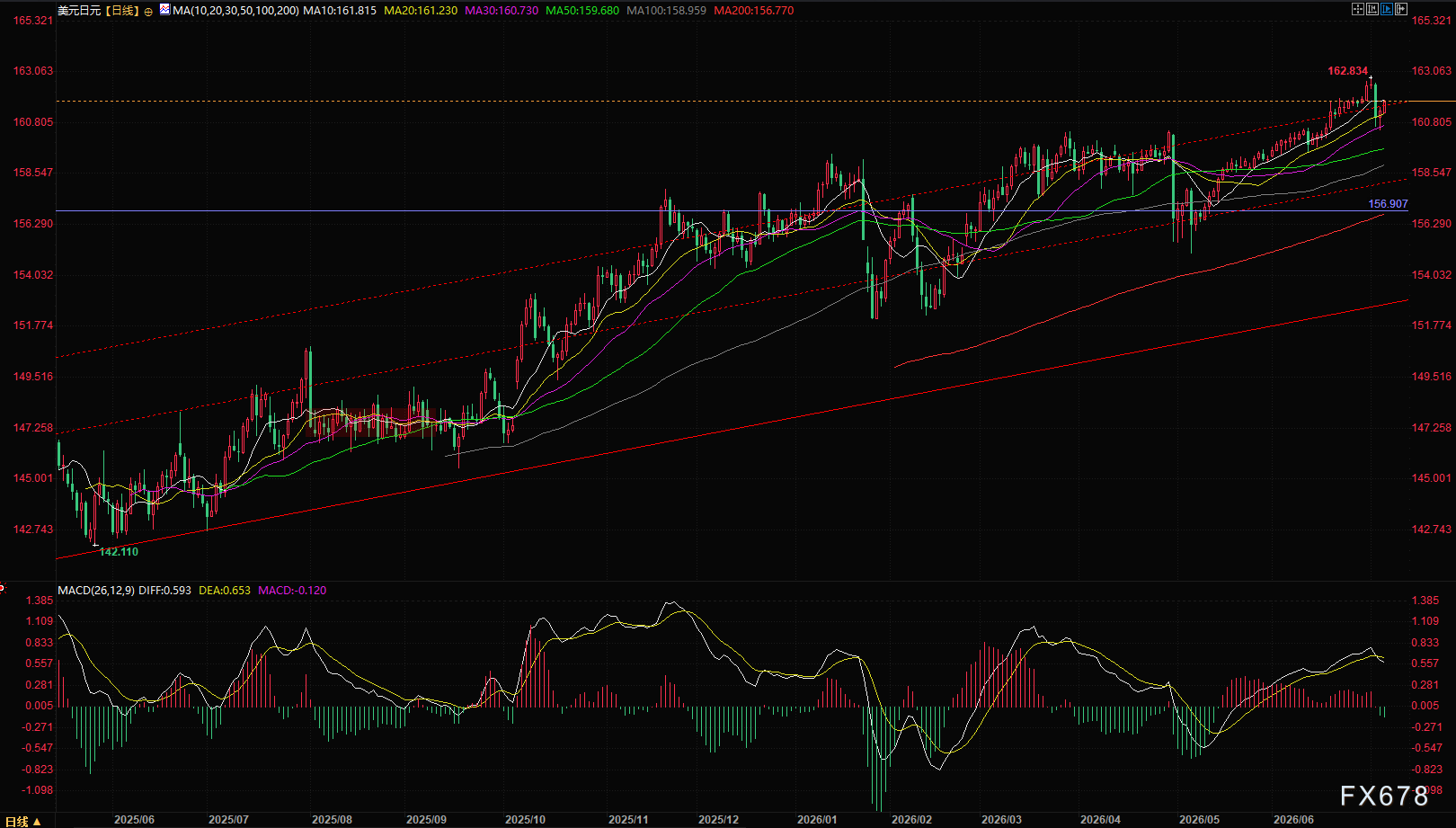Screen dimensions: 1456x828
Task: Click the scroll-to-start chart axis icon
Action: 1372,9
